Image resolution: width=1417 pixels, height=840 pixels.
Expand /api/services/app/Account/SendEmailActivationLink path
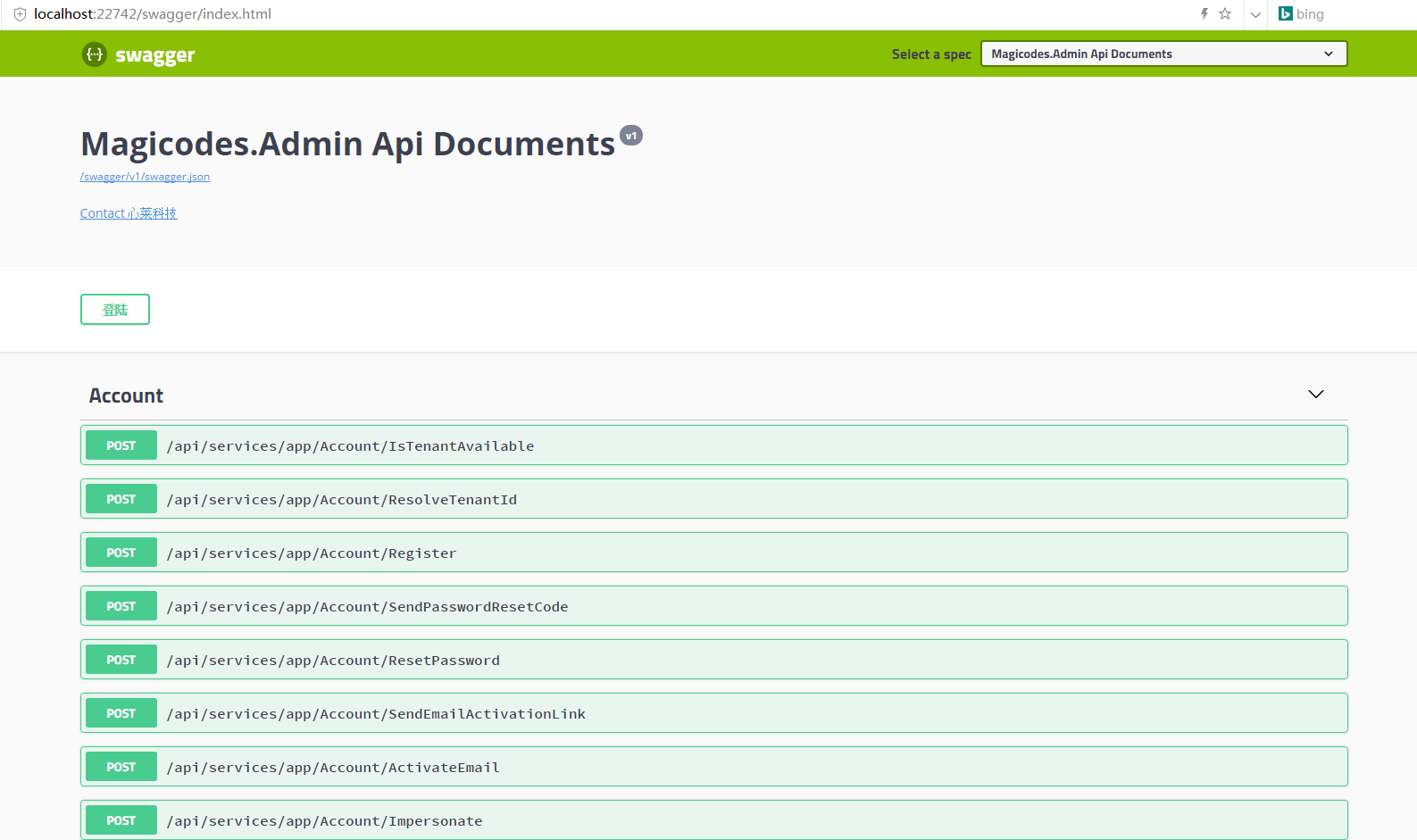(x=376, y=714)
